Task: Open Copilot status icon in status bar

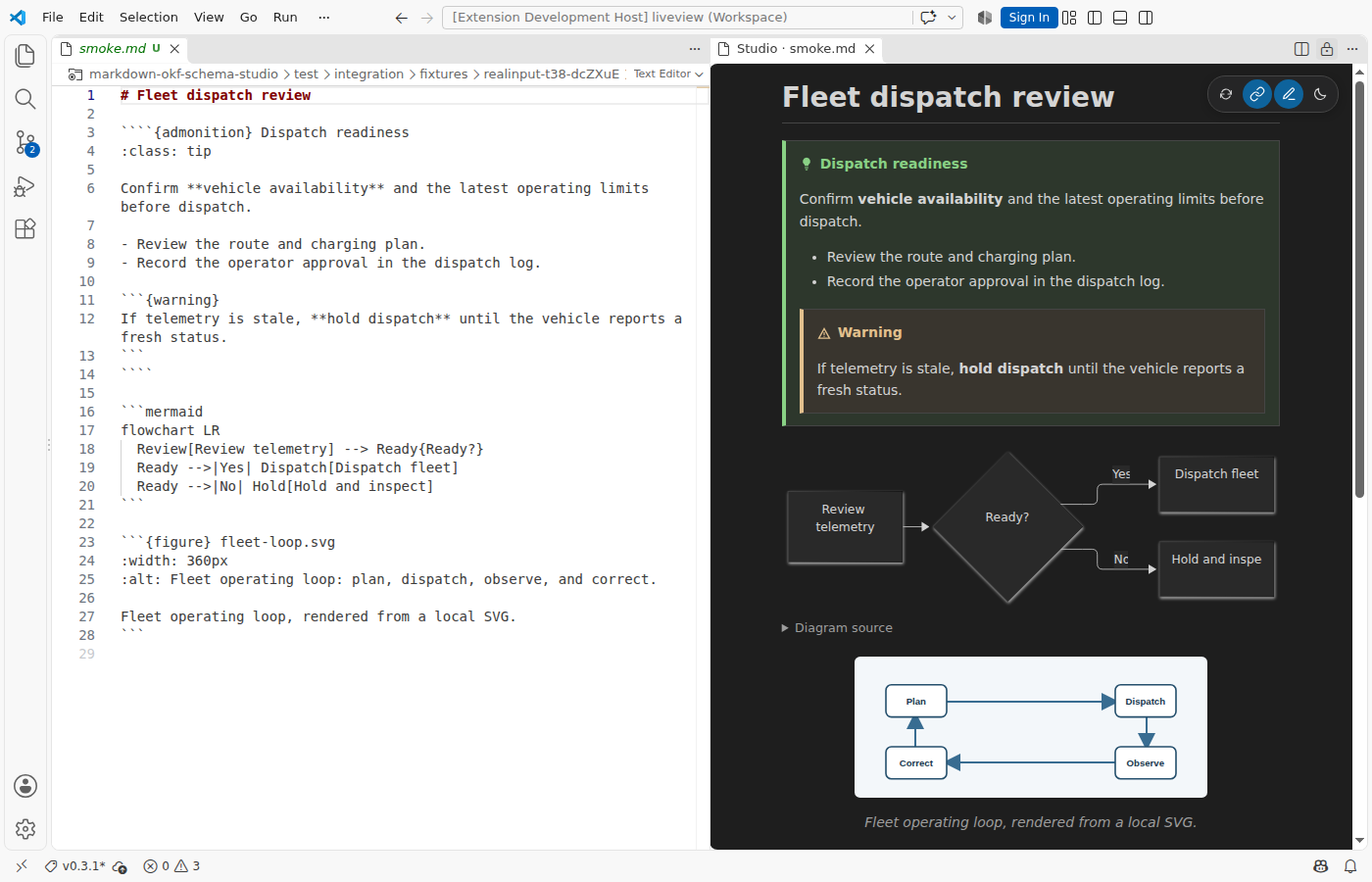Action: (x=1321, y=866)
